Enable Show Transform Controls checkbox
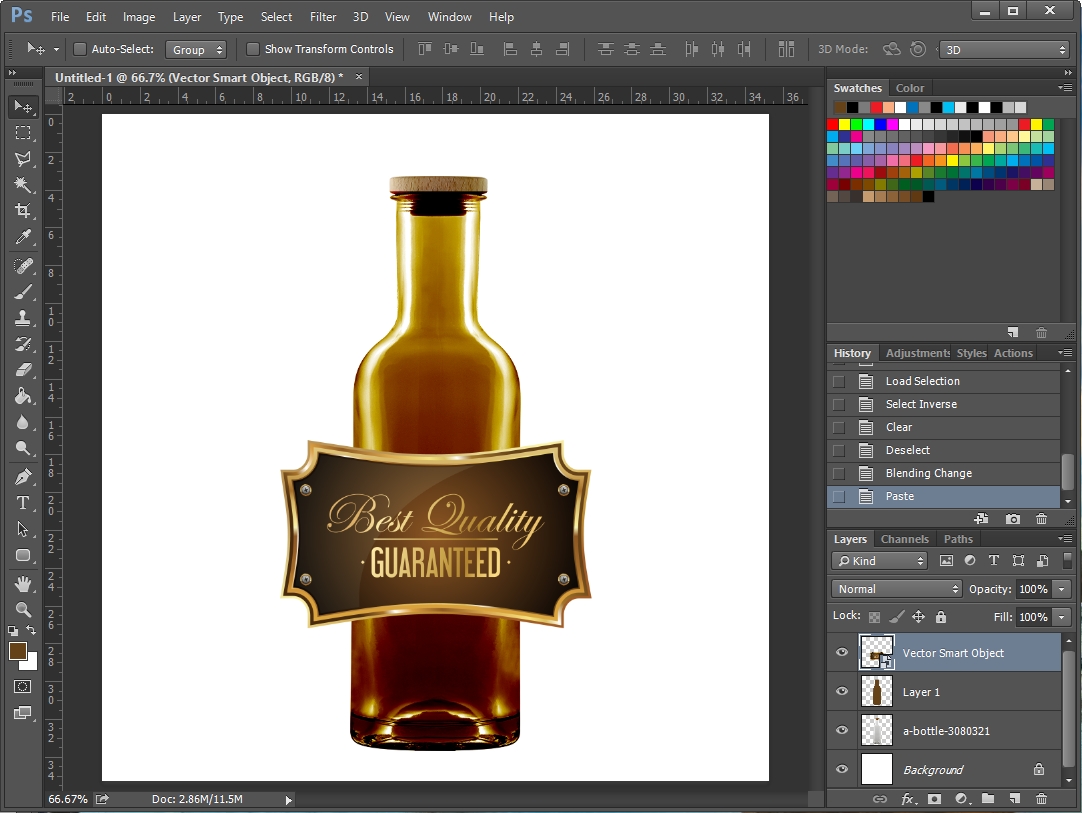Viewport: 1082px width, 813px height. (253, 49)
